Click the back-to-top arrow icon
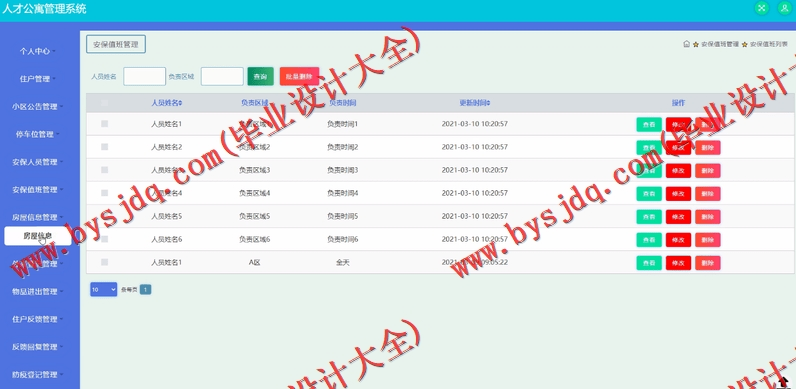This screenshot has width=796, height=389. pyautogui.click(x=783, y=382)
